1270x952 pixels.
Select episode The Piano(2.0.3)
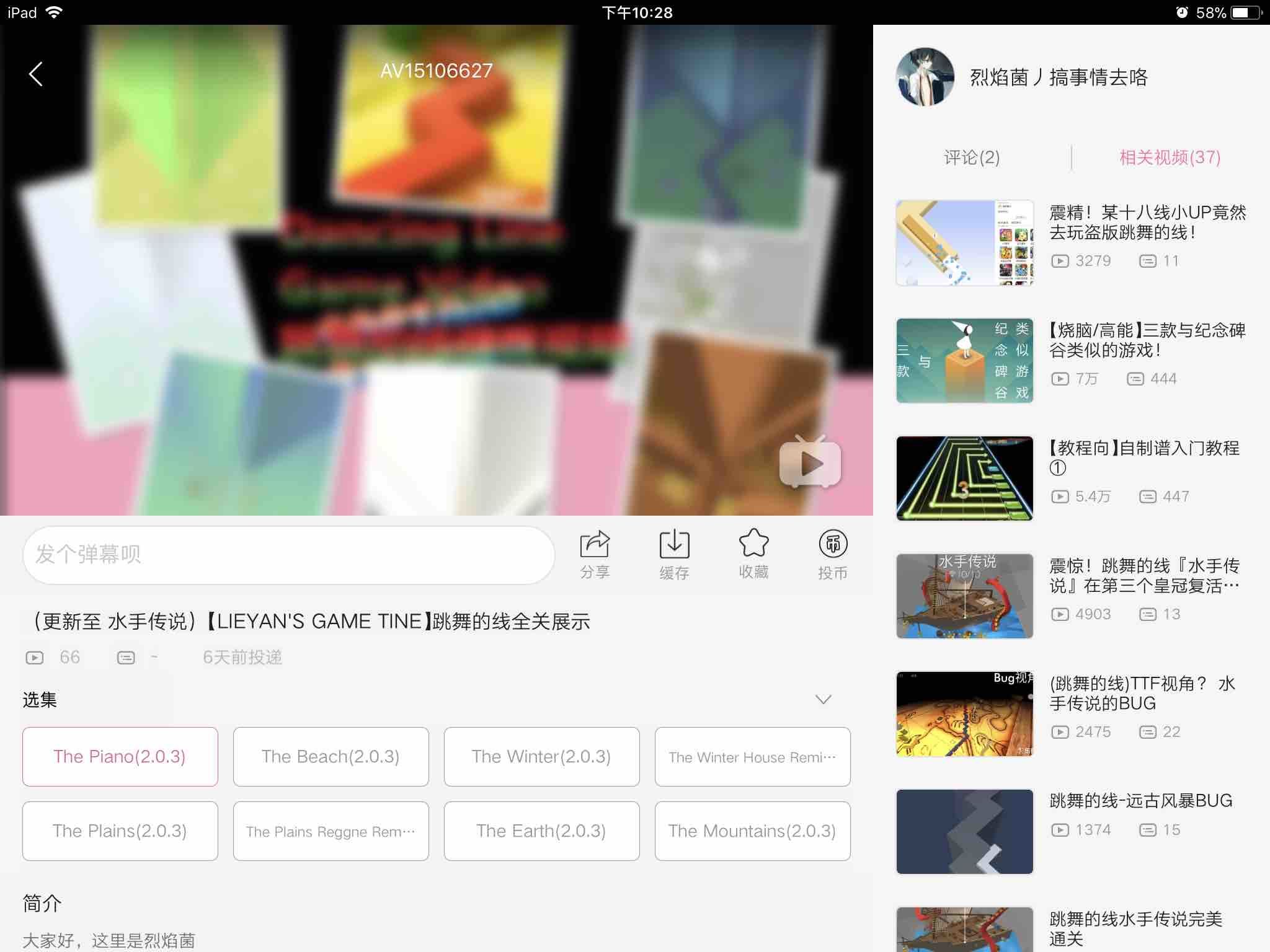click(x=120, y=757)
